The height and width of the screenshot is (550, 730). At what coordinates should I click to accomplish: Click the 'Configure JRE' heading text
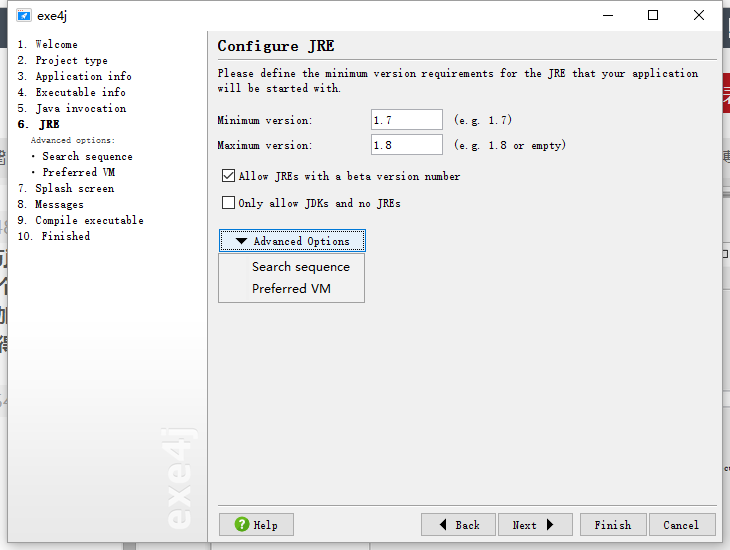(x=276, y=46)
